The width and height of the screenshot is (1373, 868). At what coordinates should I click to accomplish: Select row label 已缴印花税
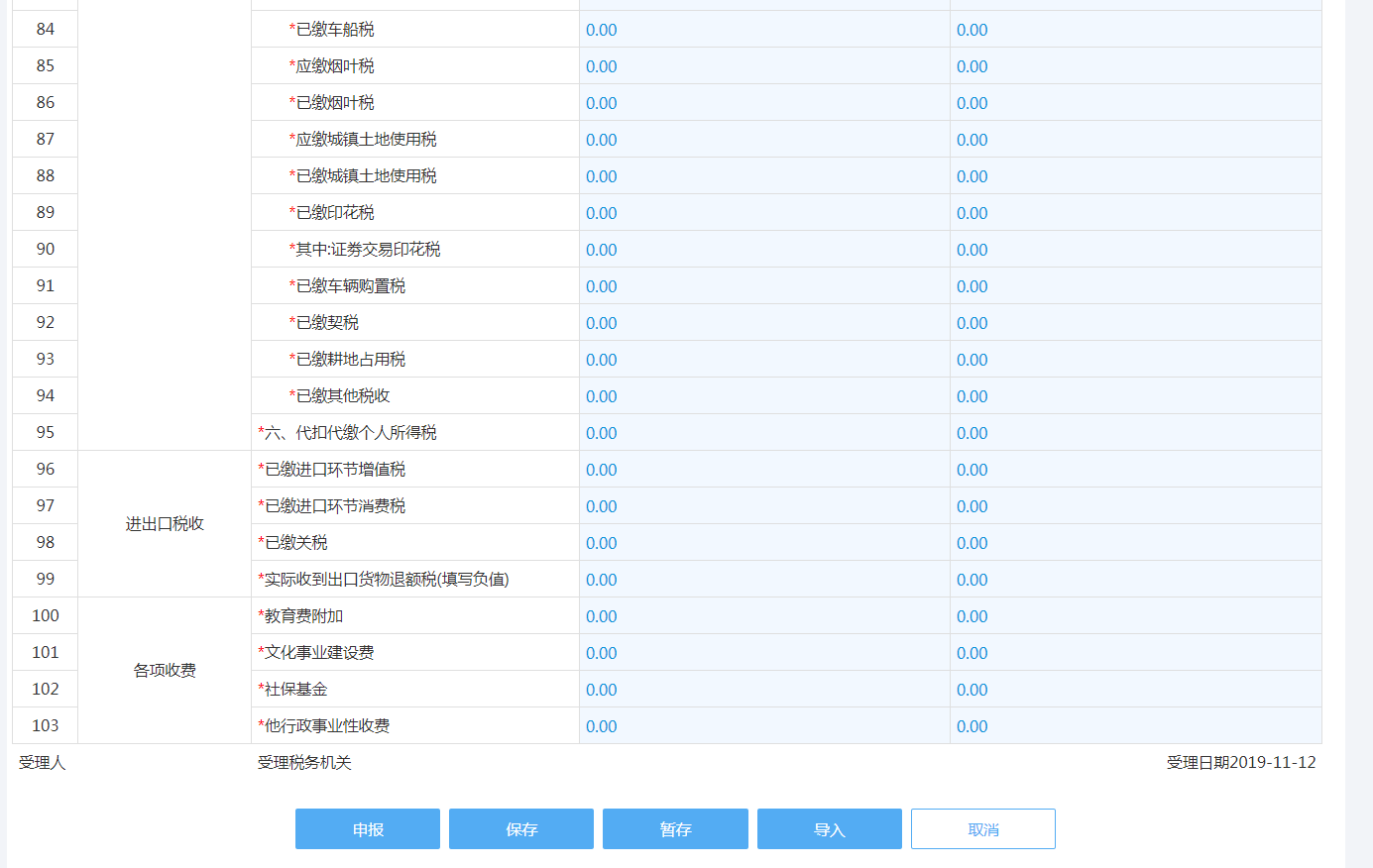pos(332,213)
